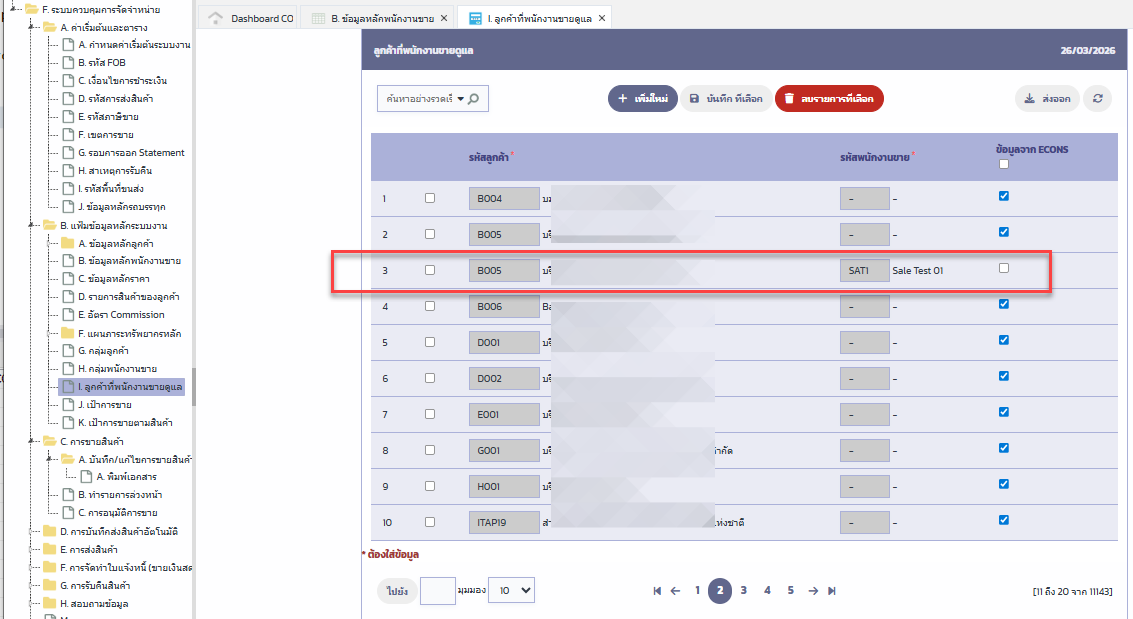Viewport: 1133px width, 619px height.
Task: Enable ECONS checkbox for SAT1 row
Action: [x=1004, y=268]
